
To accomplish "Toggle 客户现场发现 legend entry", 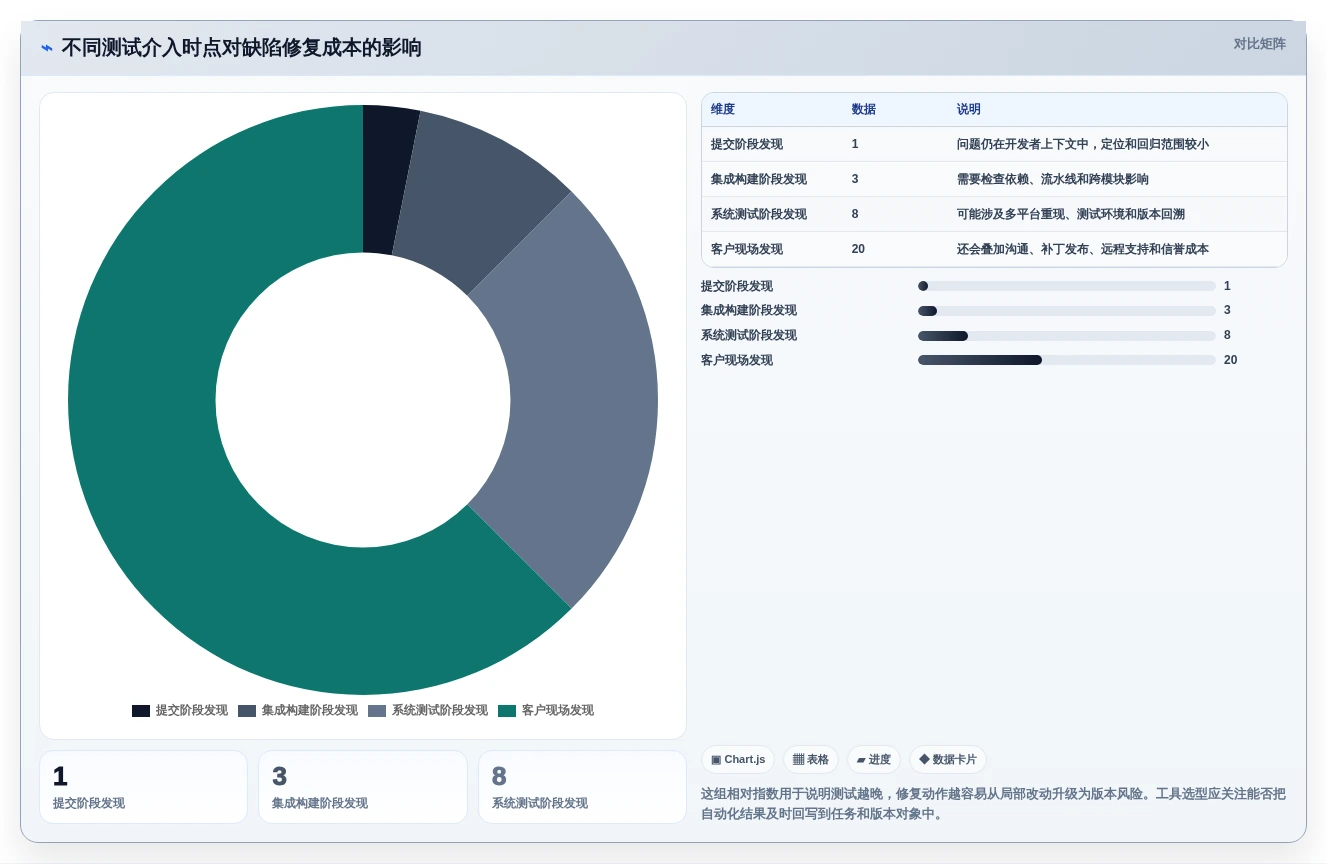I will tap(546, 711).
